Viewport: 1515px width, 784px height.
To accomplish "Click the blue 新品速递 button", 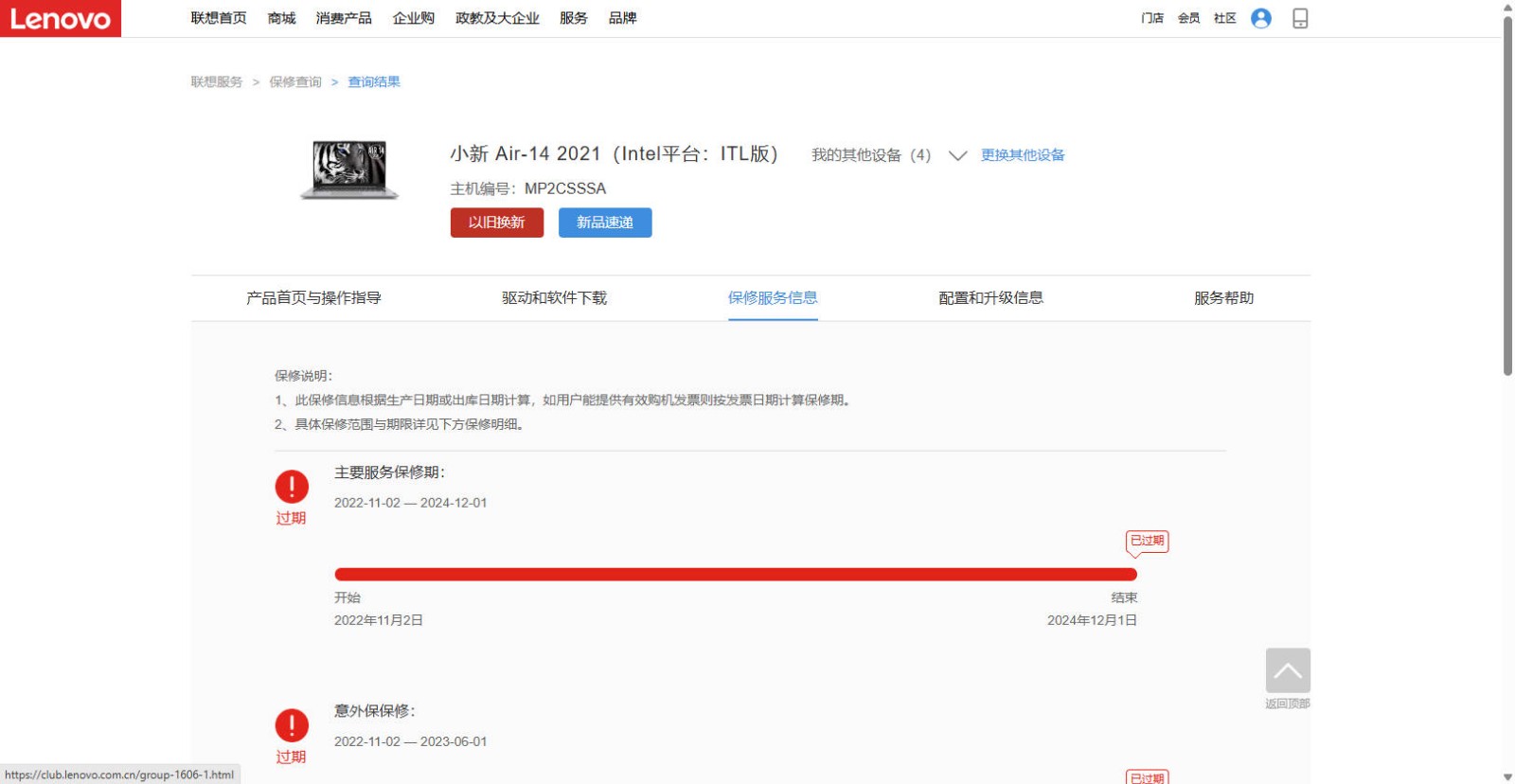I will 604,223.
